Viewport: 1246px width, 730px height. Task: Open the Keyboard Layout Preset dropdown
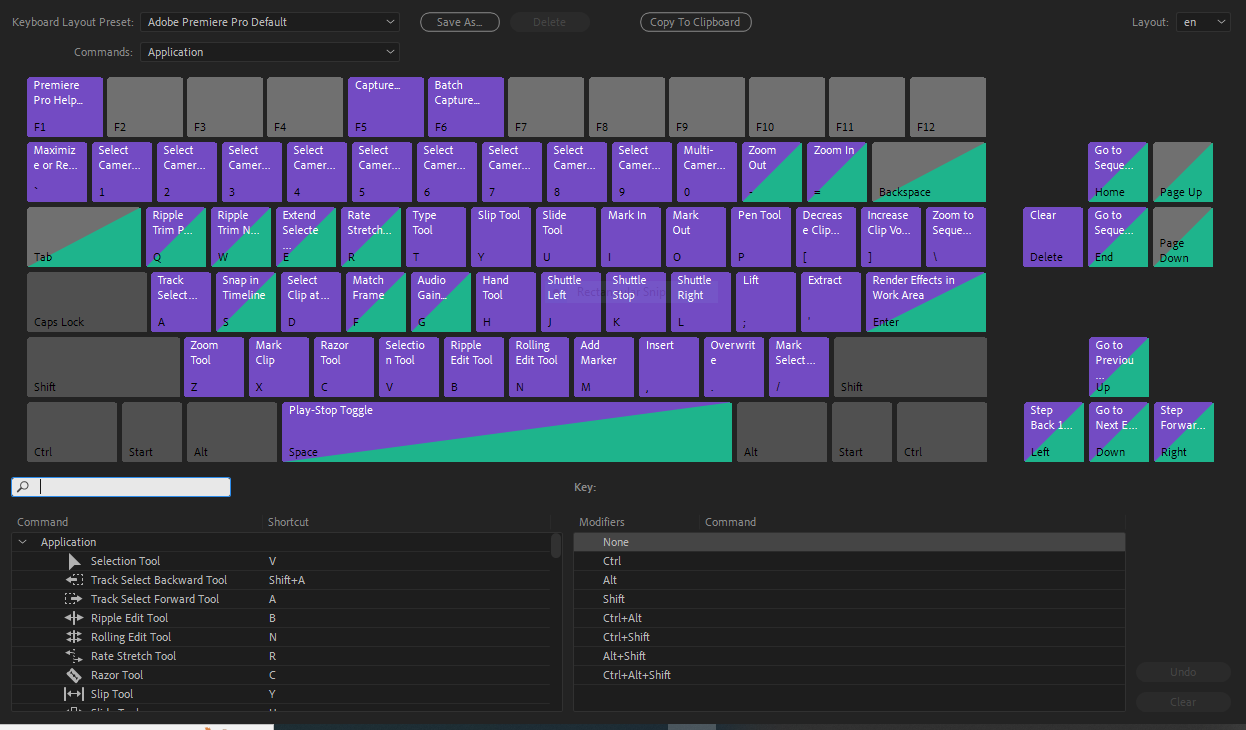(x=269, y=22)
